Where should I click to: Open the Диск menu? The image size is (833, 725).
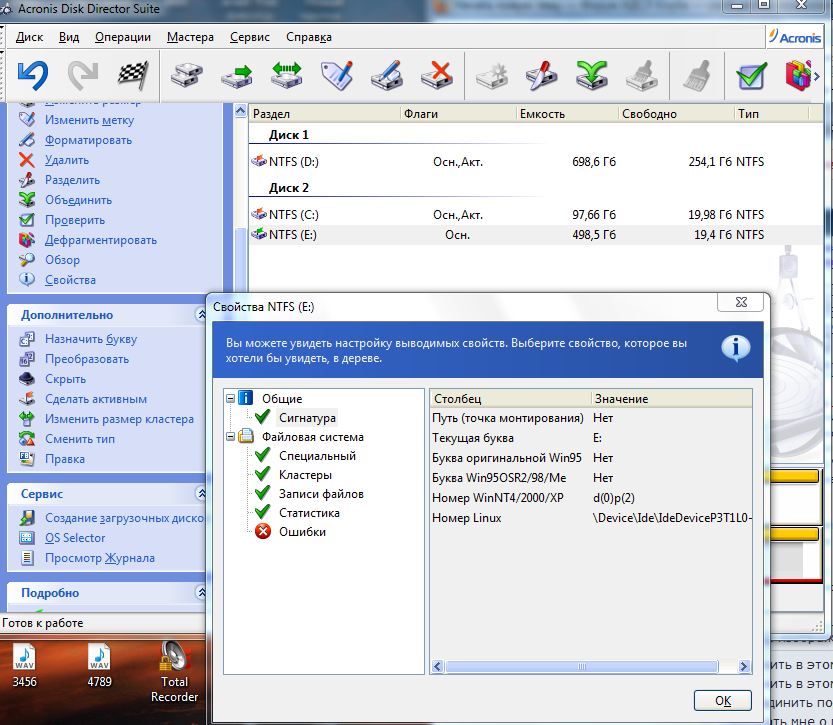pos(29,37)
